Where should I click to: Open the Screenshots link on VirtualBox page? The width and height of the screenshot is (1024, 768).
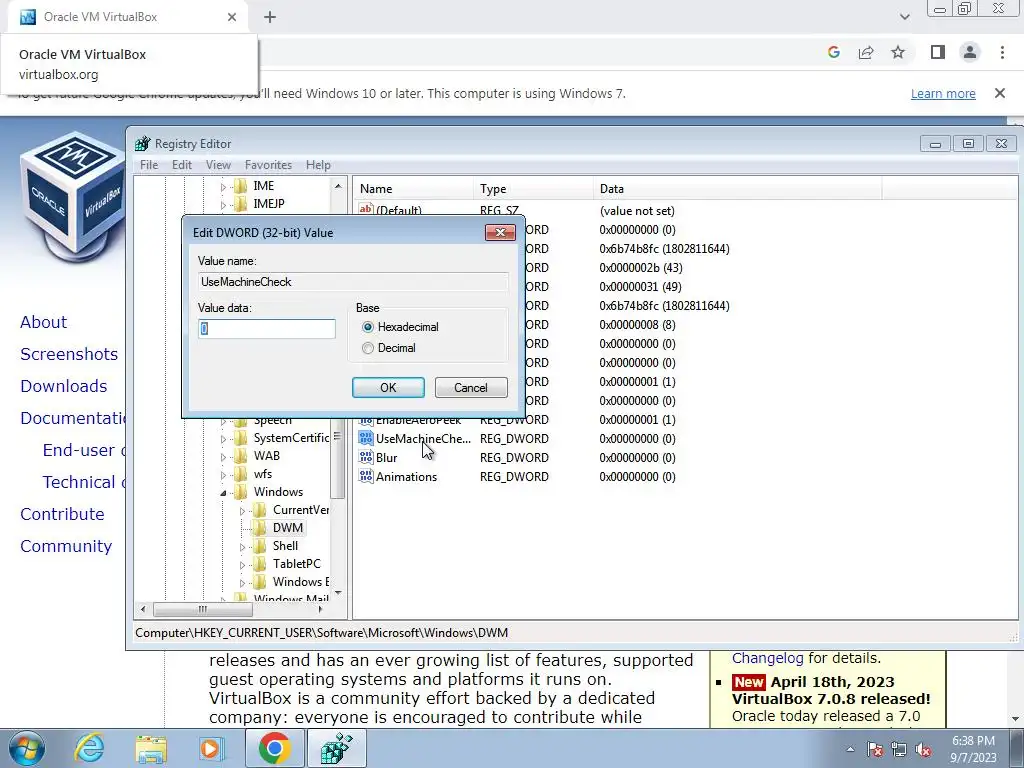click(69, 354)
